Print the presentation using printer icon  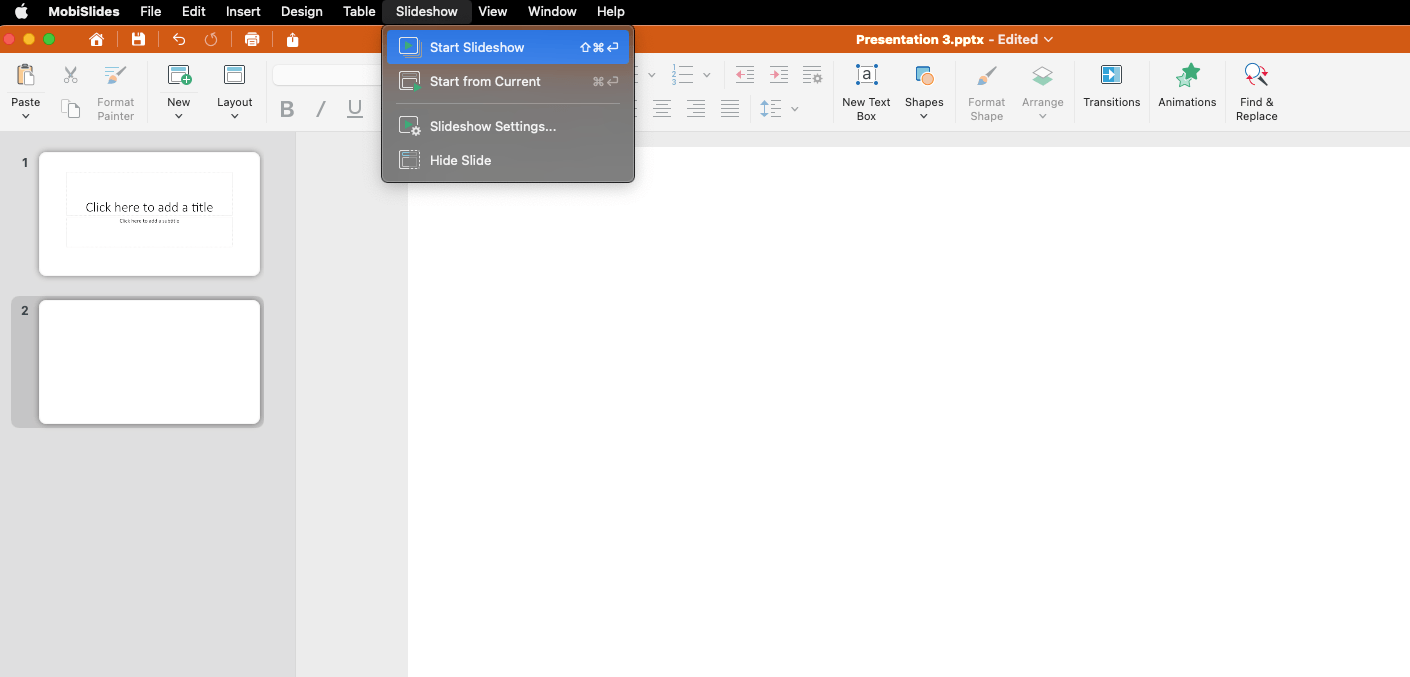[252, 40]
